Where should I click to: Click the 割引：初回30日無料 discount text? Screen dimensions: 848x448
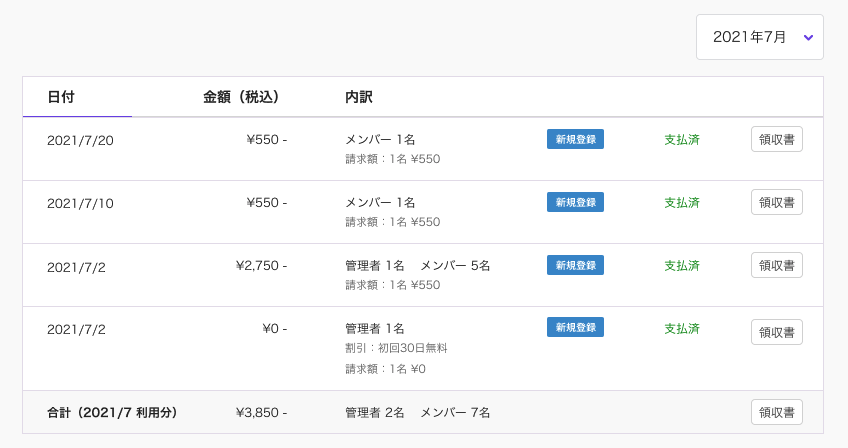click(x=396, y=348)
